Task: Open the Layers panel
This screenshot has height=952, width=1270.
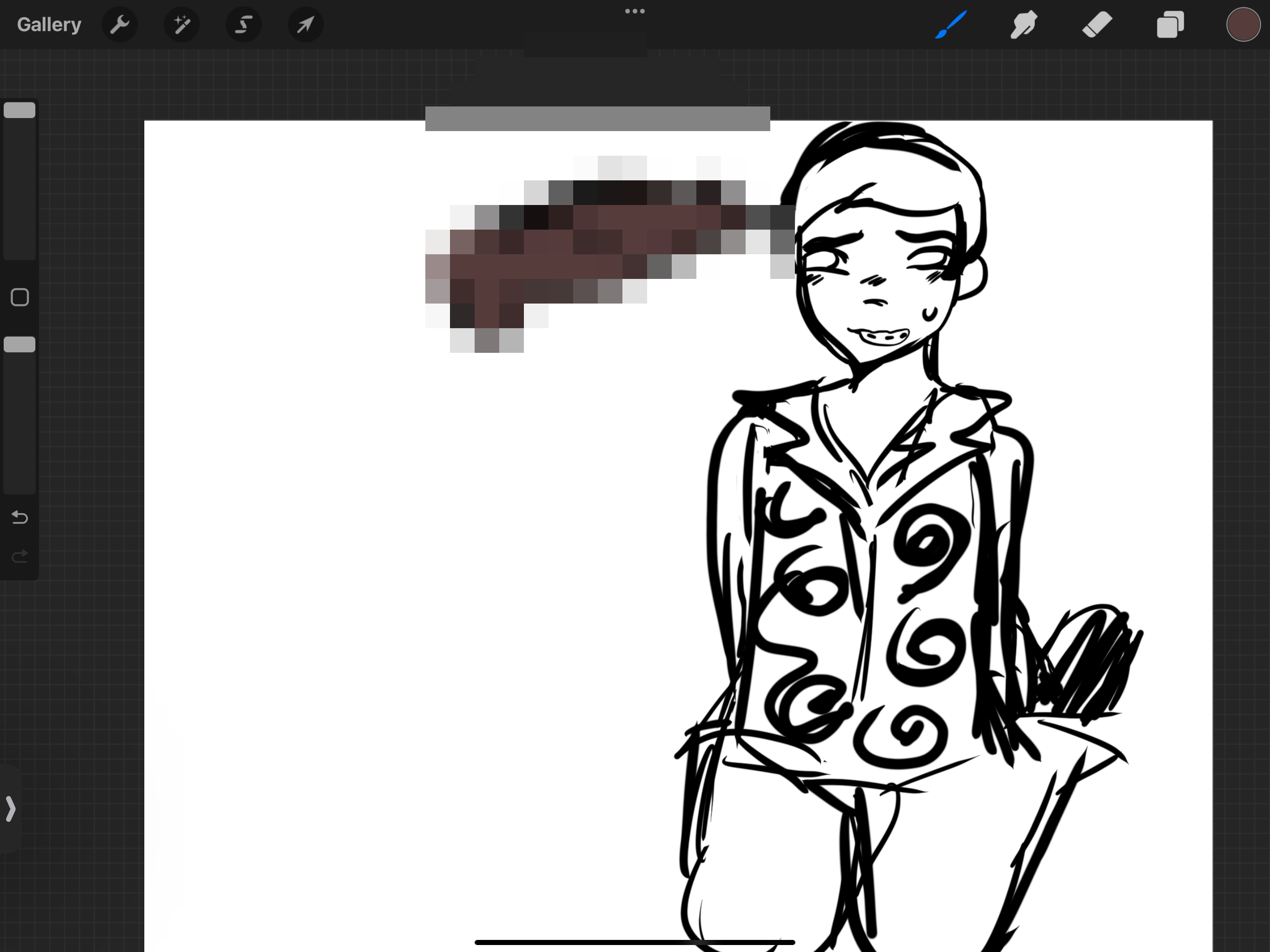Action: (1170, 25)
